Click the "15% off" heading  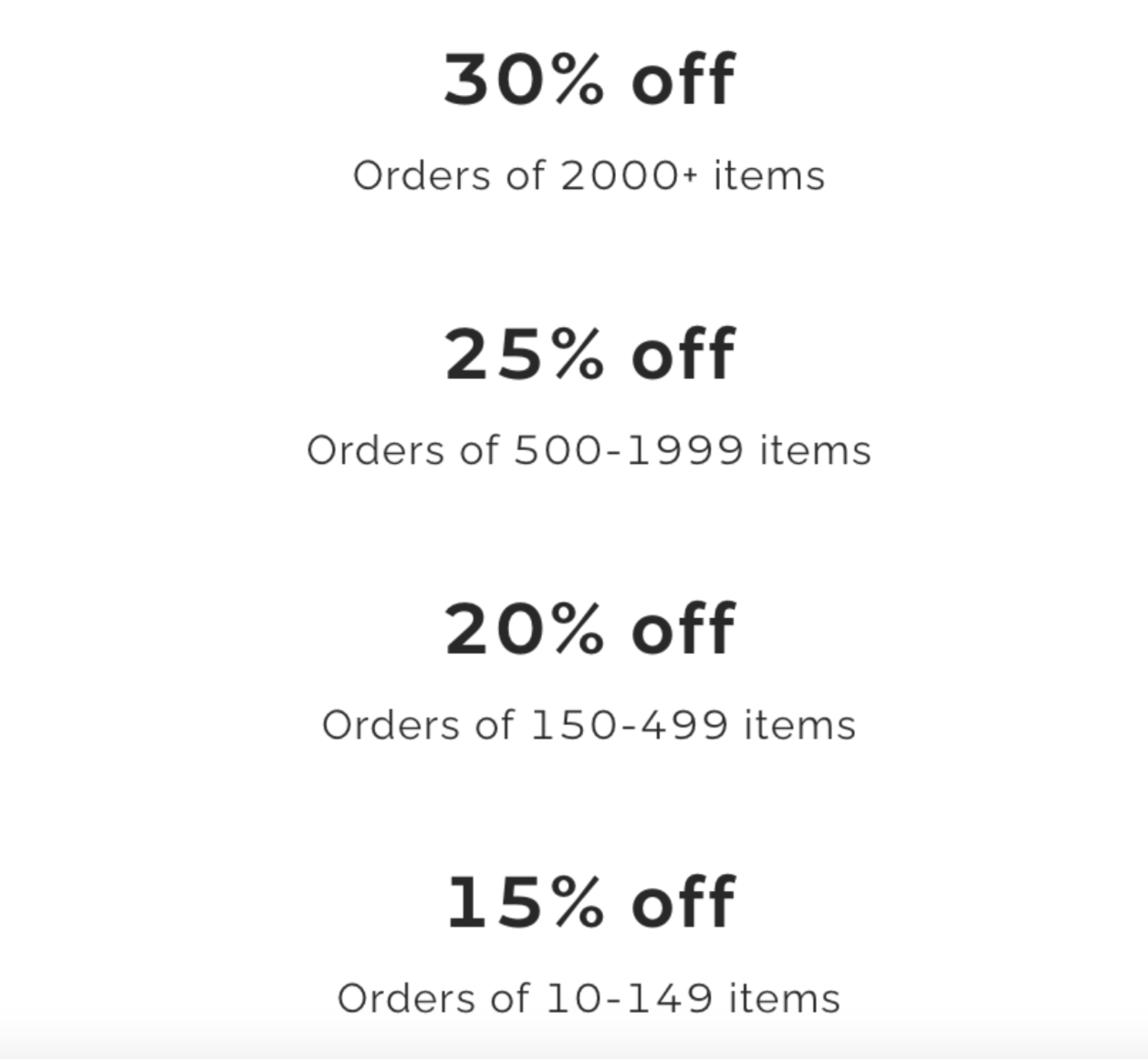tap(590, 902)
